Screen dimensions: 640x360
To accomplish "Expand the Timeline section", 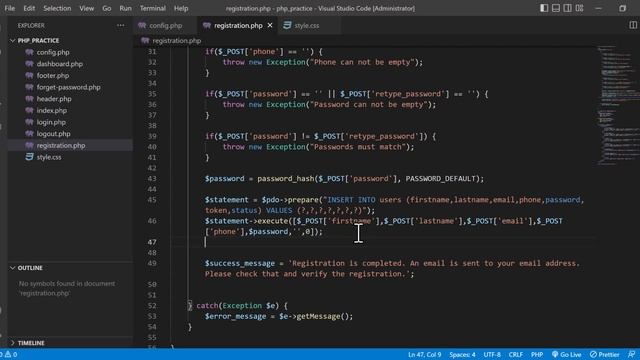I will point(31,343).
